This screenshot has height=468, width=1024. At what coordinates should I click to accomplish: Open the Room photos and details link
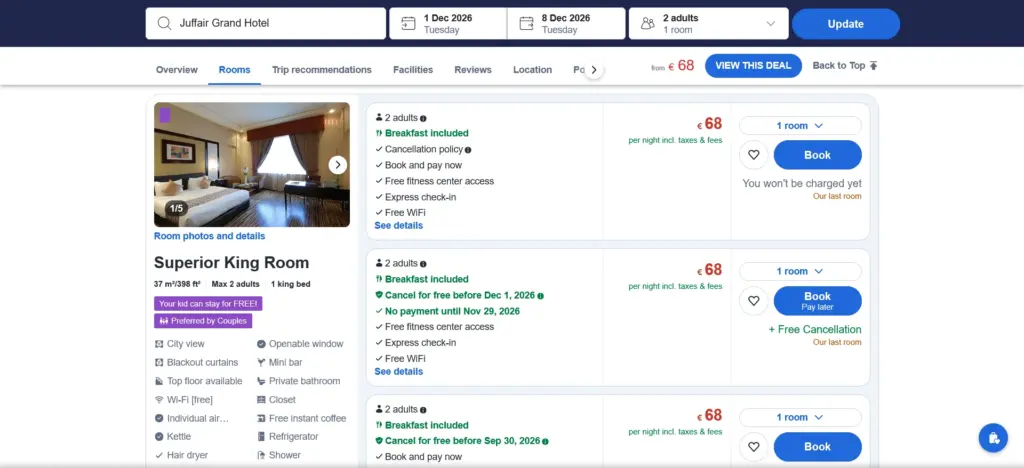tap(210, 236)
